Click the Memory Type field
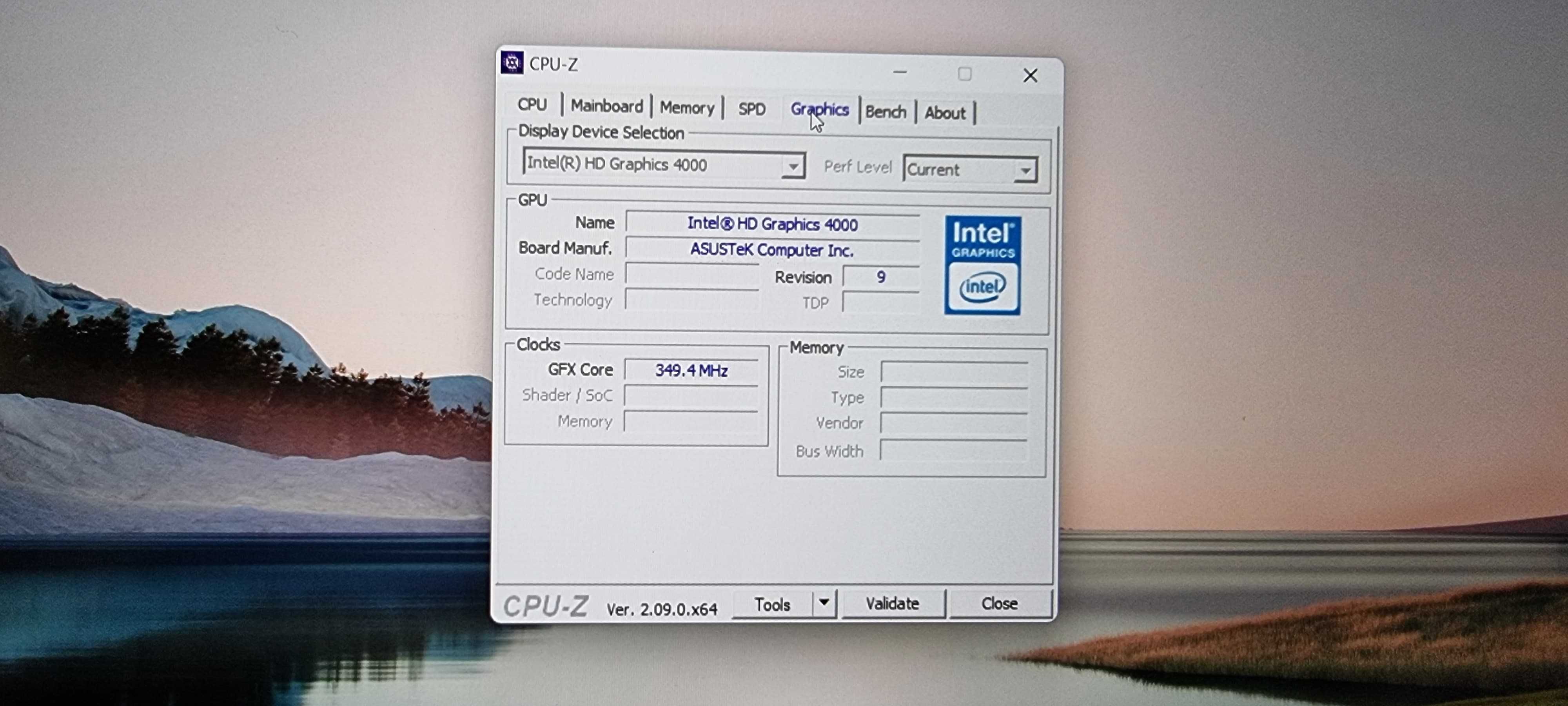 coord(954,398)
